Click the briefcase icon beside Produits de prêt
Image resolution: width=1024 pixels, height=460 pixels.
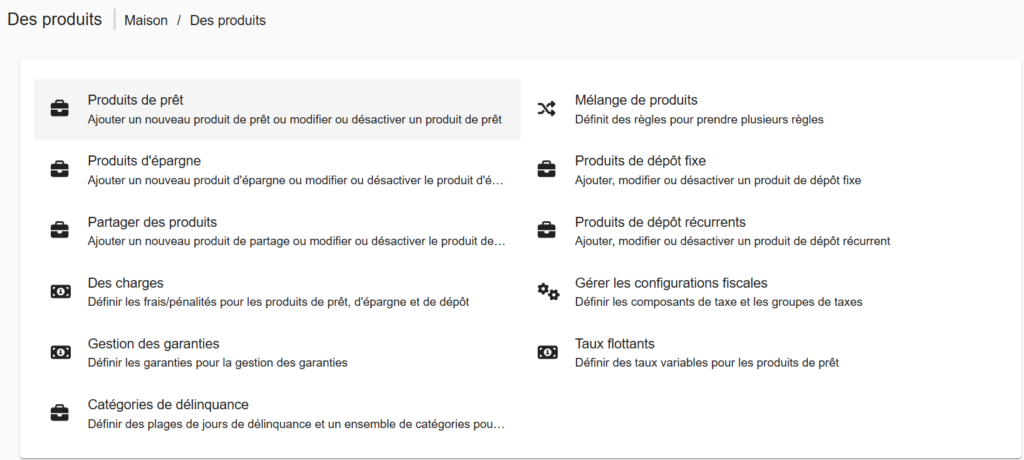pos(60,109)
